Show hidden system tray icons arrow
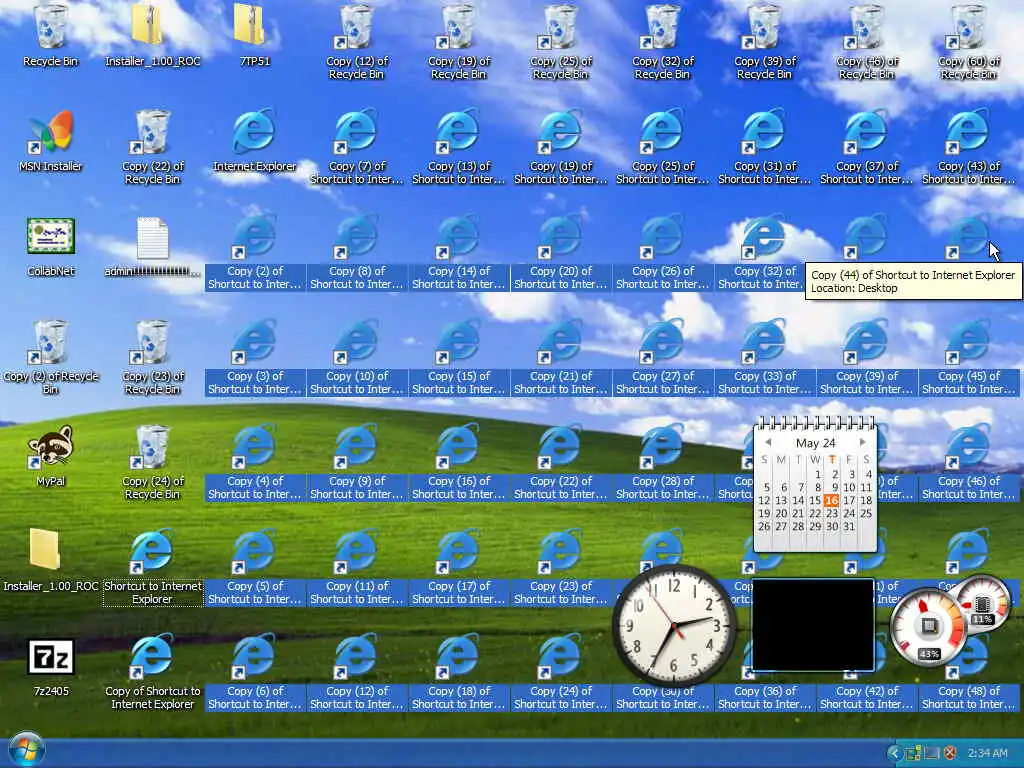Screen dimensions: 1024x768 [894, 753]
